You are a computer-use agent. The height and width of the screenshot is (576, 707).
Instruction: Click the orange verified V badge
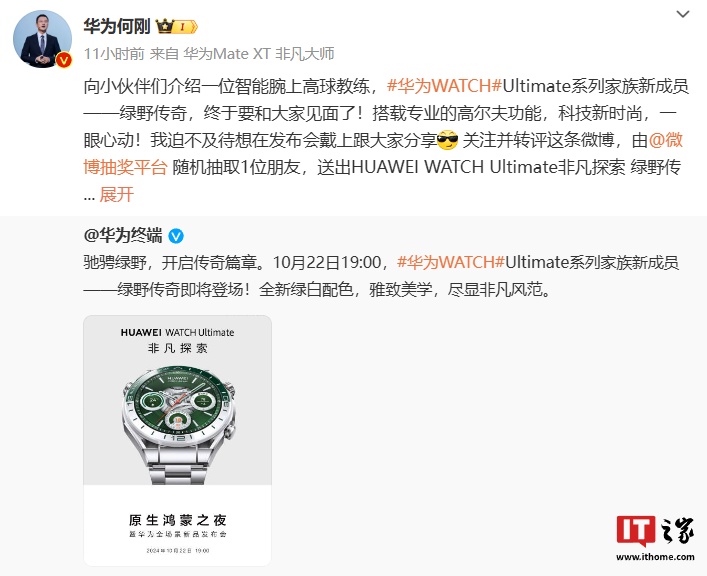pos(64,60)
